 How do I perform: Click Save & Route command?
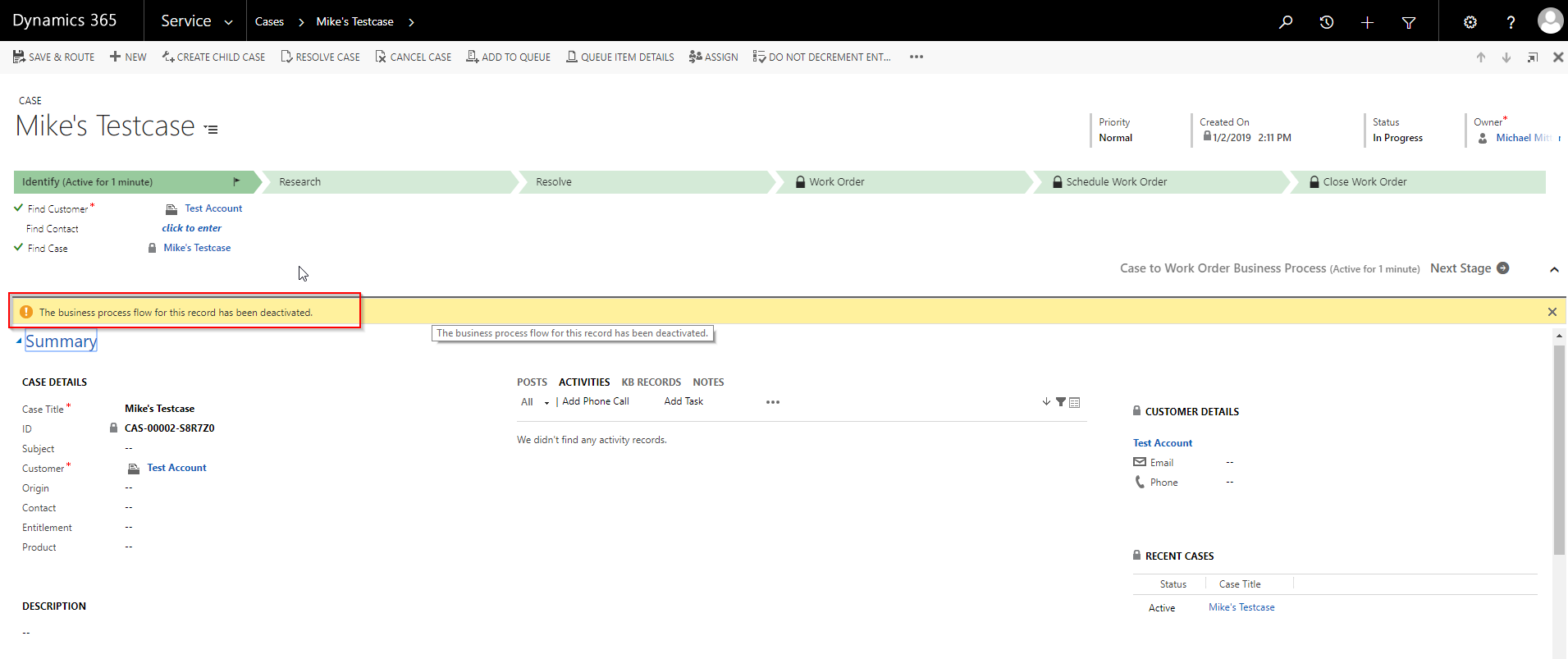click(x=53, y=57)
